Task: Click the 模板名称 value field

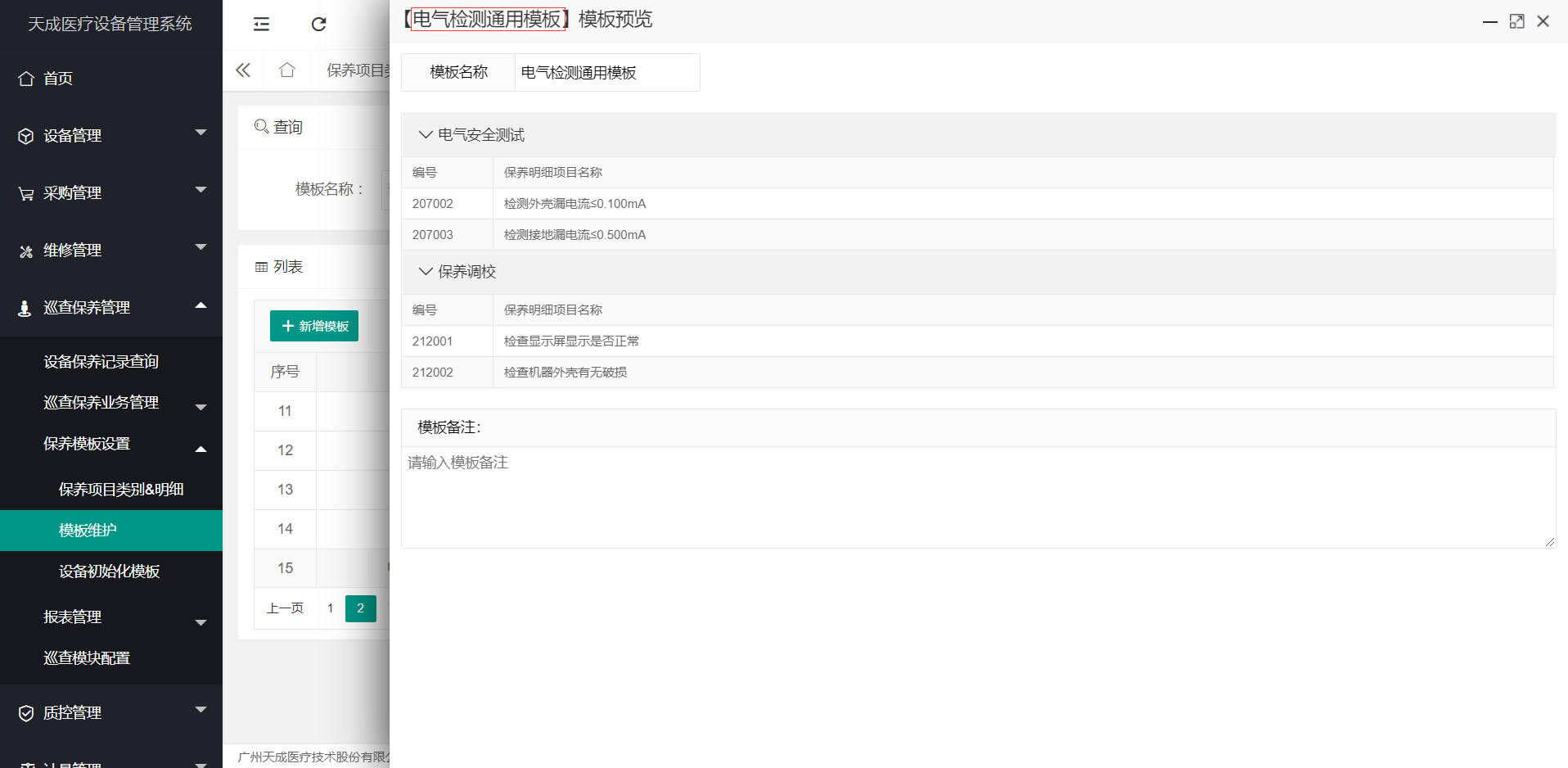Action: click(x=607, y=72)
